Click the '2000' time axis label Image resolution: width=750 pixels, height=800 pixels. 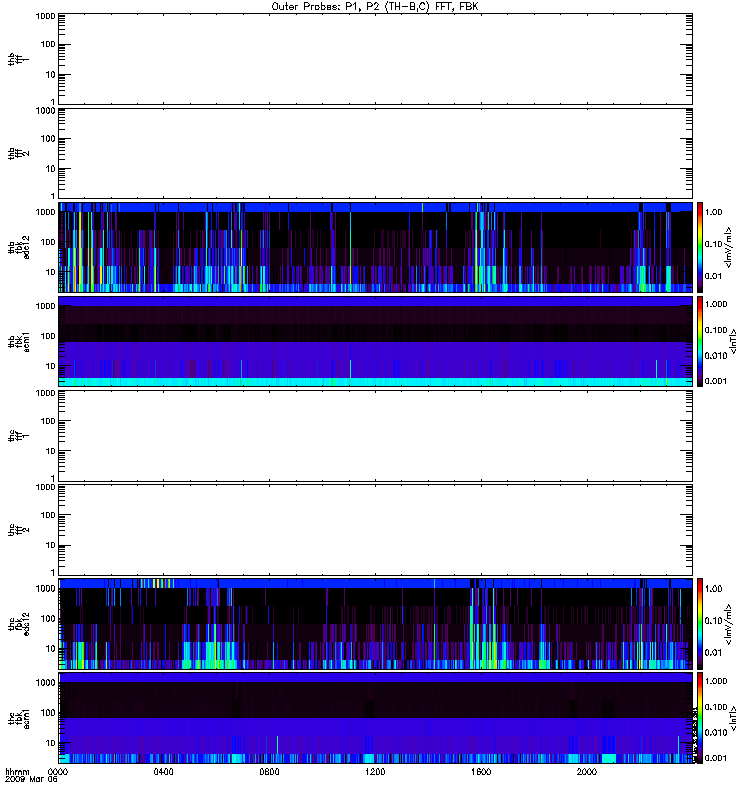click(587, 772)
